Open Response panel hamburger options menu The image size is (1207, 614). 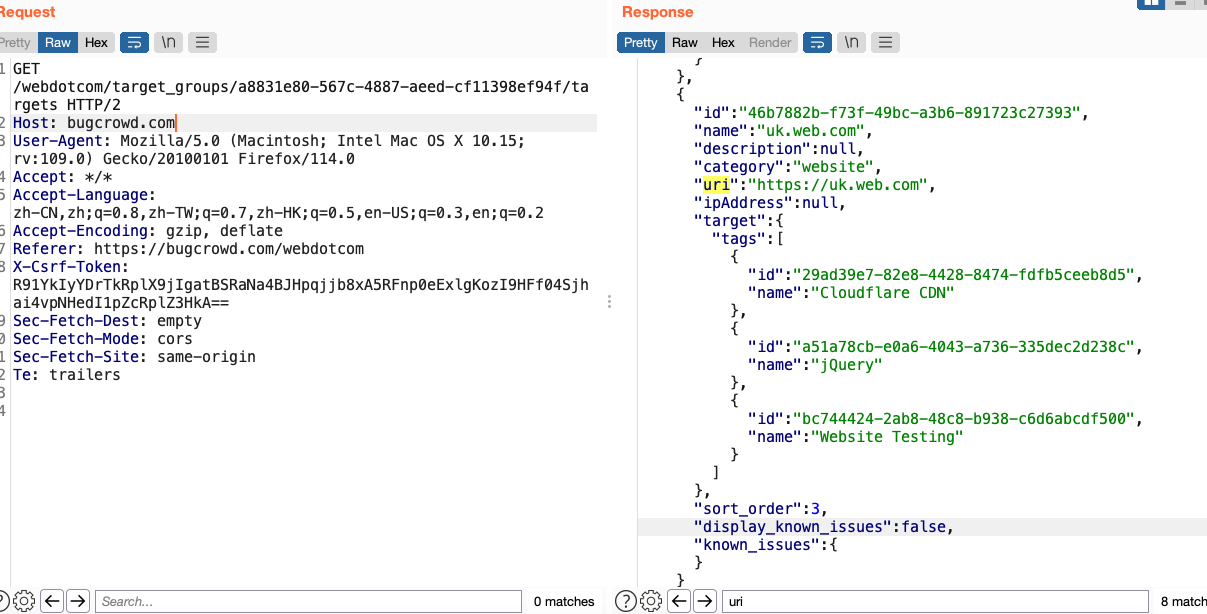coord(885,42)
